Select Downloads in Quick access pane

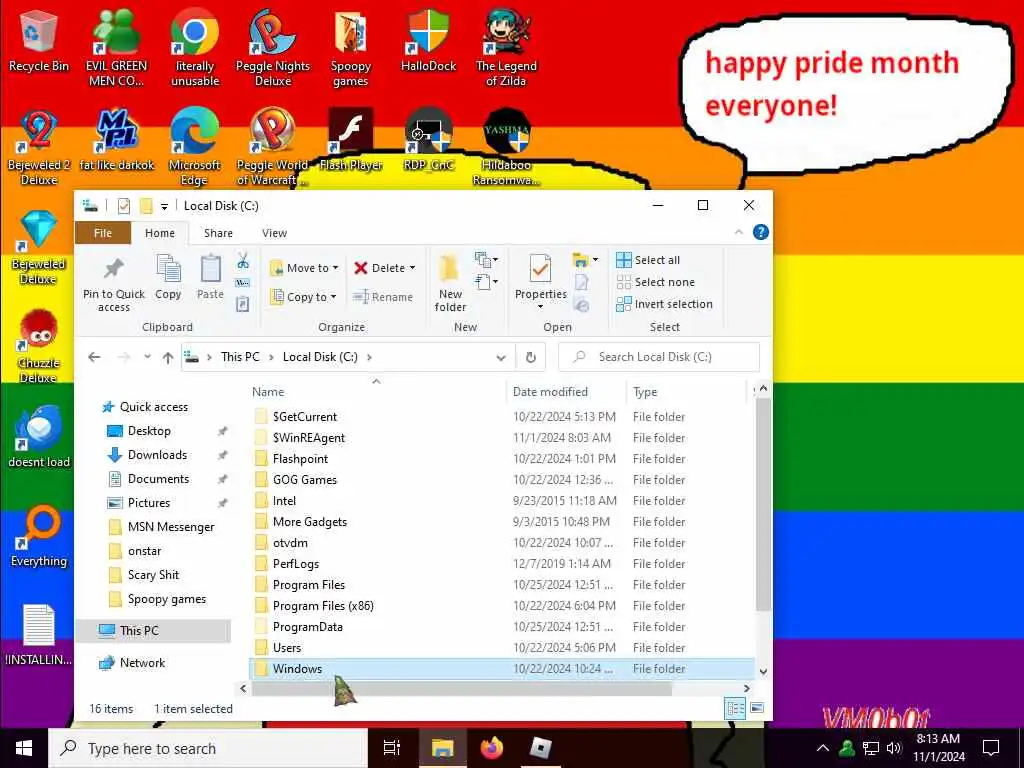click(157, 455)
